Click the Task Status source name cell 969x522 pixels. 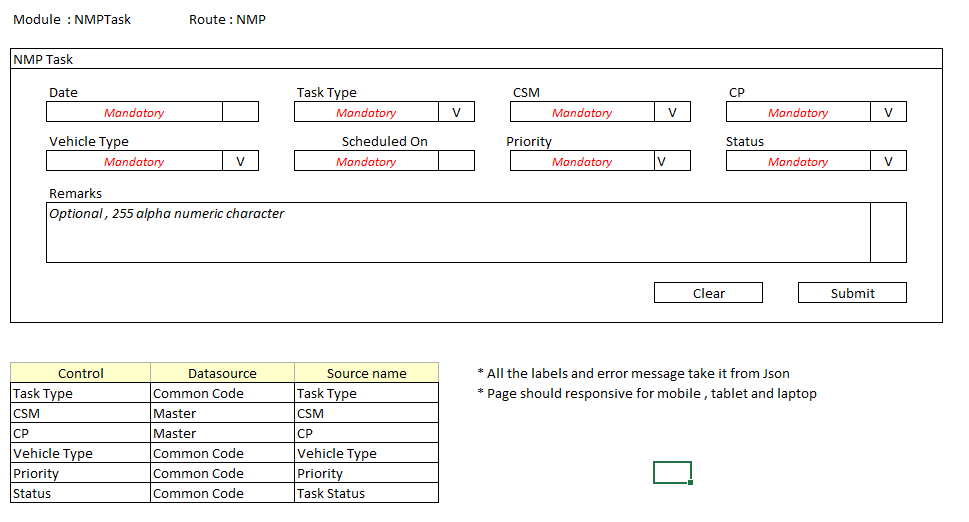(x=366, y=493)
